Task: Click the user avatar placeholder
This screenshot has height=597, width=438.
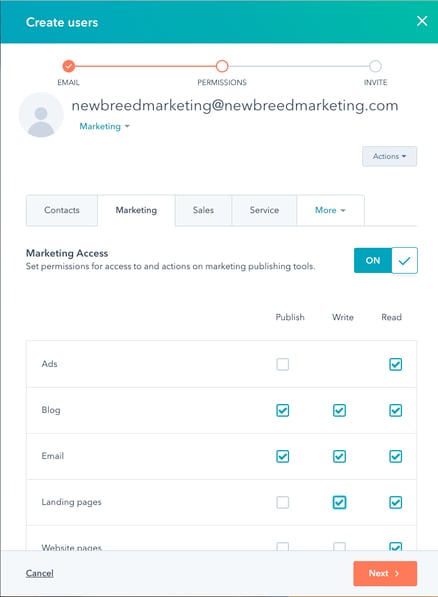Action: 41,115
